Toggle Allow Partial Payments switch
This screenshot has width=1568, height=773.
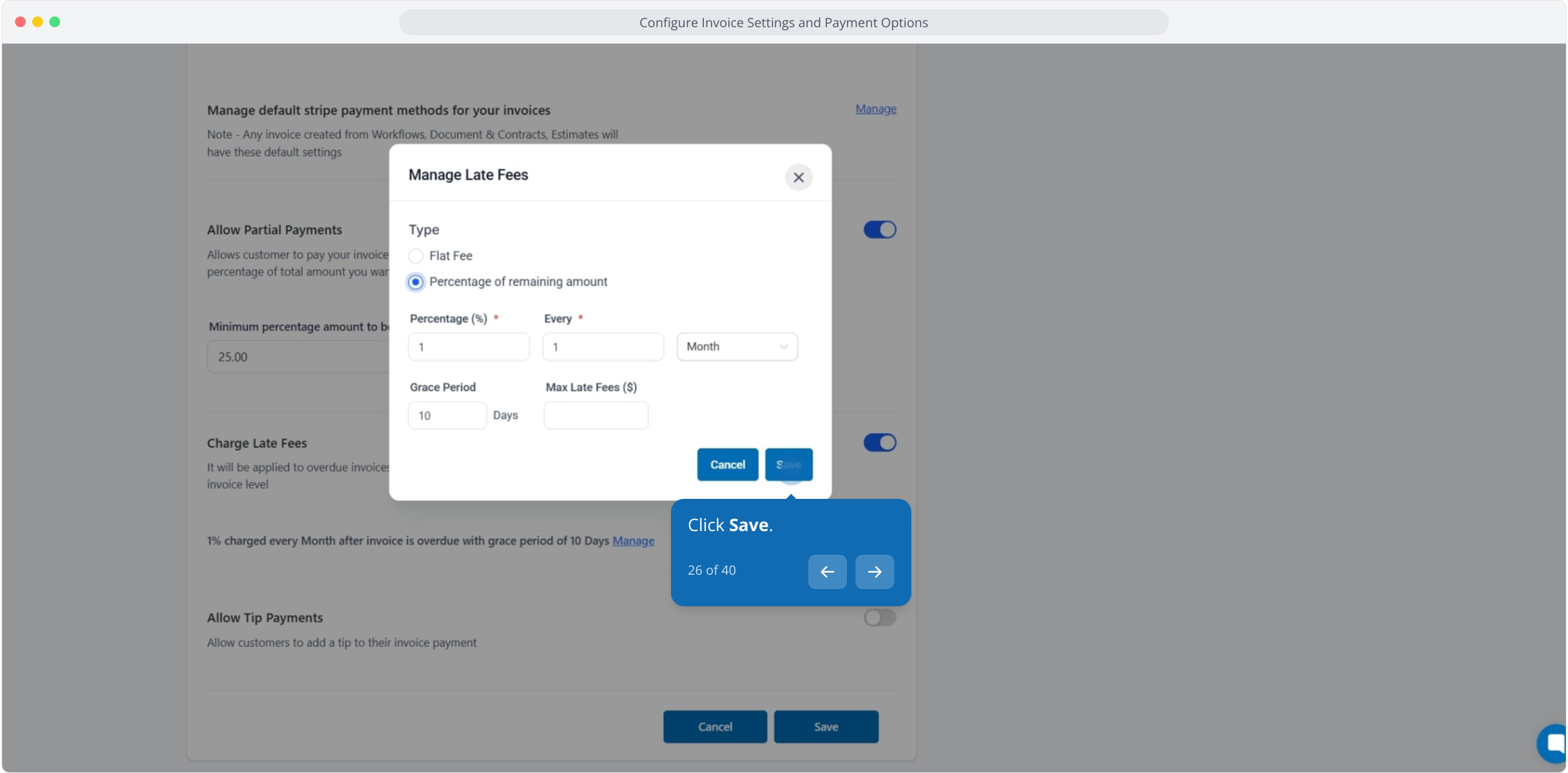click(x=879, y=230)
